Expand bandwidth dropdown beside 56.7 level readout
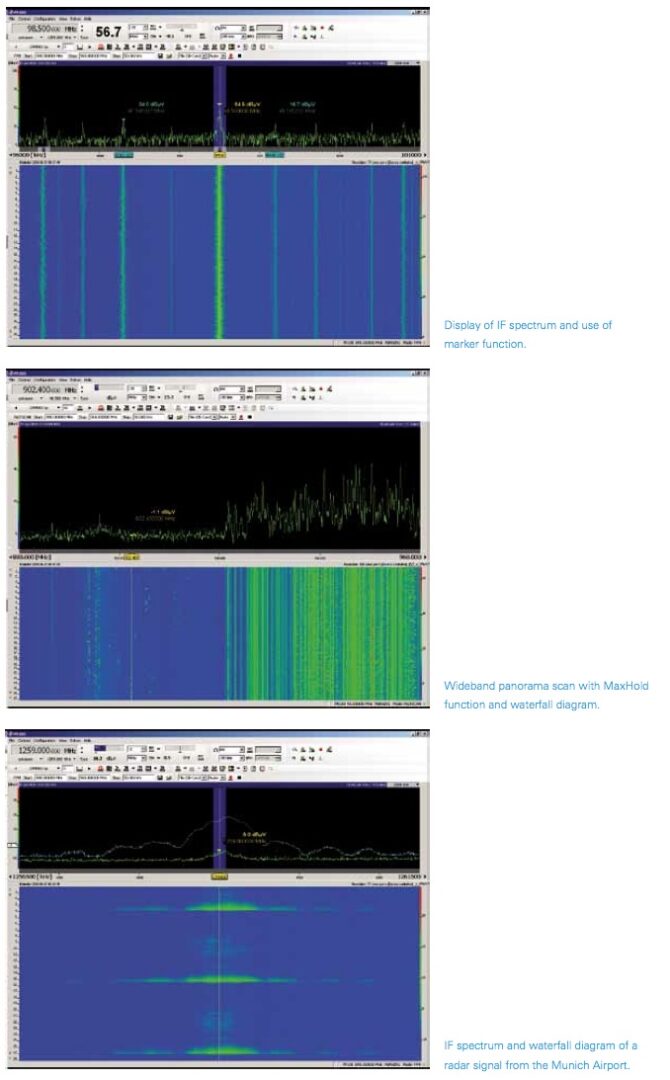670x1080 pixels. [146, 28]
